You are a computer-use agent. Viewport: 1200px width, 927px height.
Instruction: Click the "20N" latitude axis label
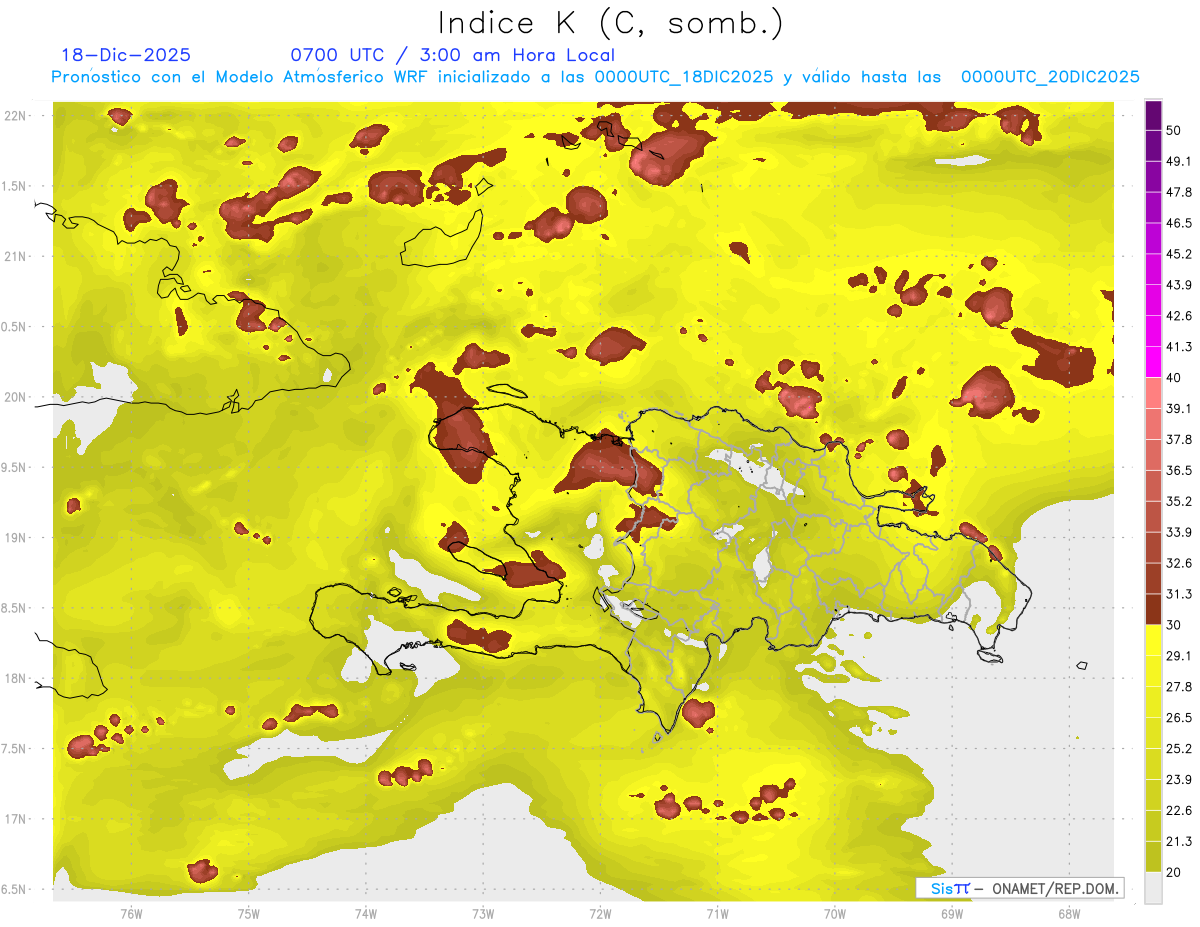pos(17,398)
